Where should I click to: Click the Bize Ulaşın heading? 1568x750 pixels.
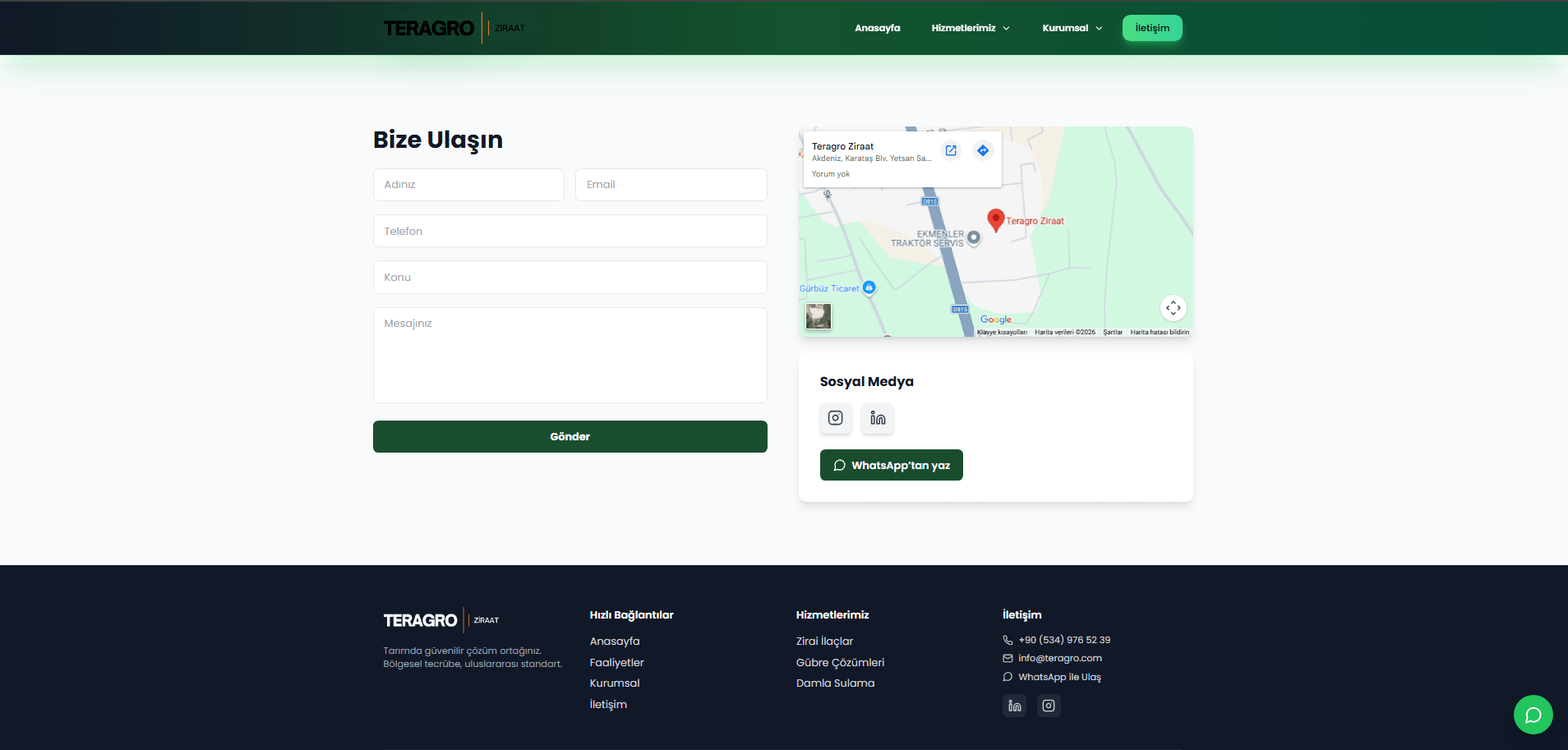click(438, 140)
